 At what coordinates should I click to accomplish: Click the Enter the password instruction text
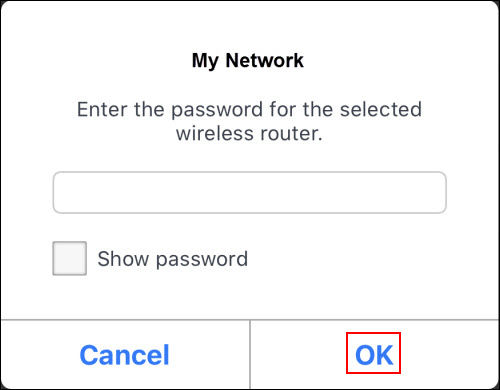[249, 121]
